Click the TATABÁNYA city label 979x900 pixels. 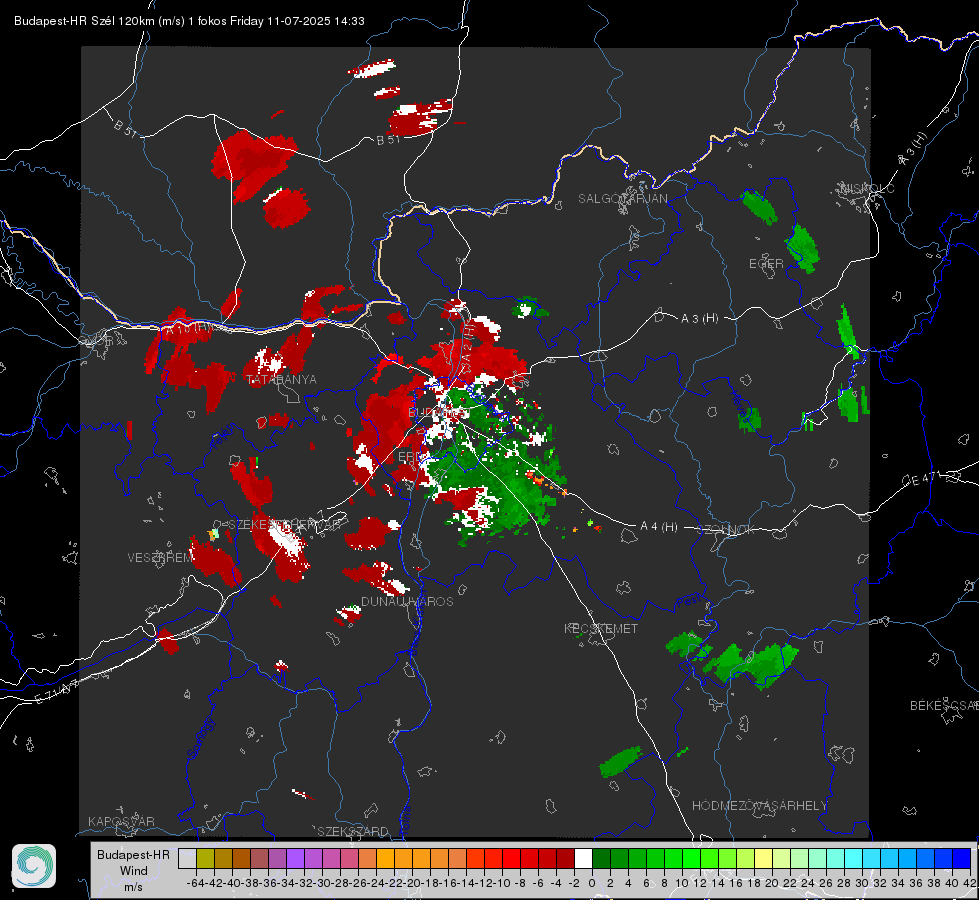pos(282,379)
